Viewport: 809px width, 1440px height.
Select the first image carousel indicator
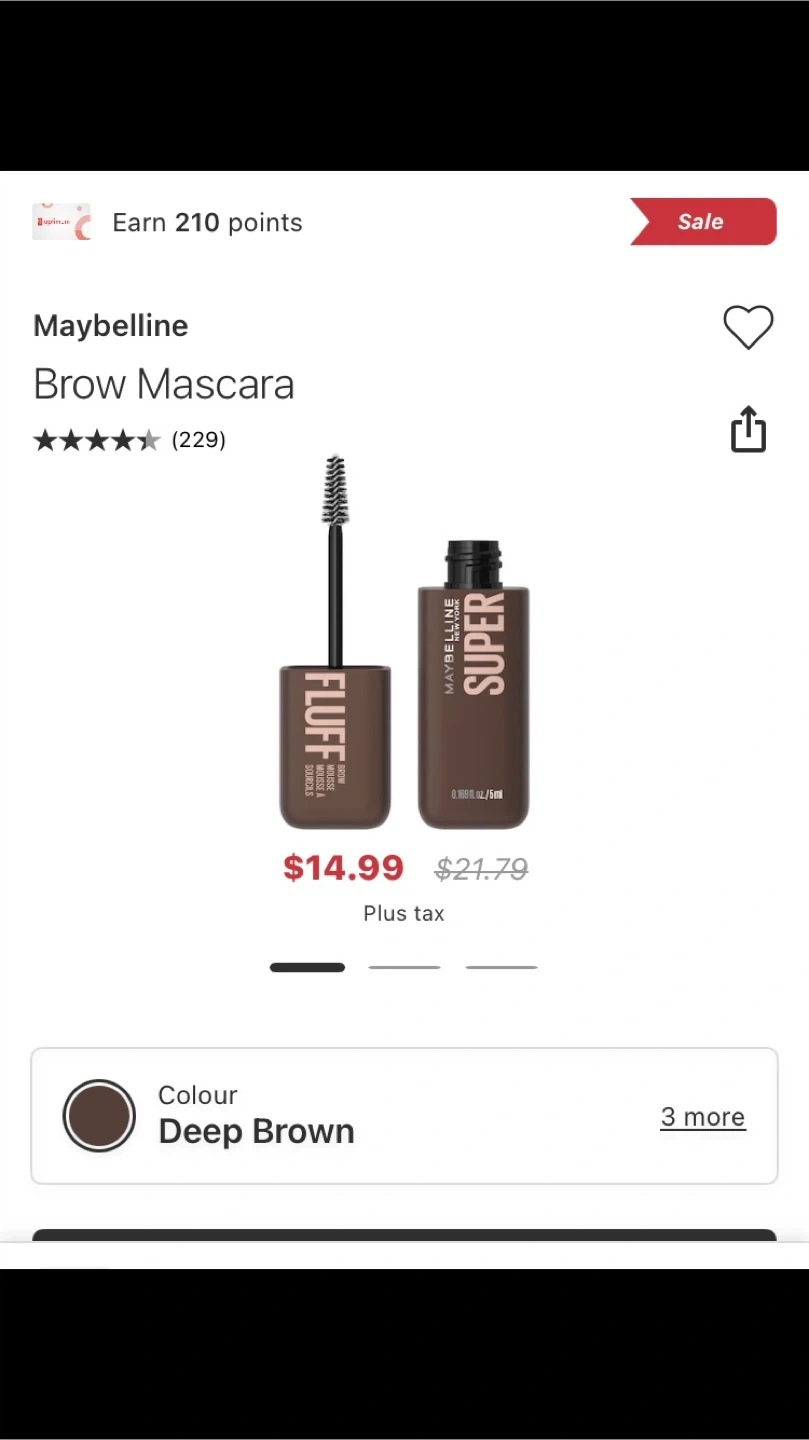(307, 967)
